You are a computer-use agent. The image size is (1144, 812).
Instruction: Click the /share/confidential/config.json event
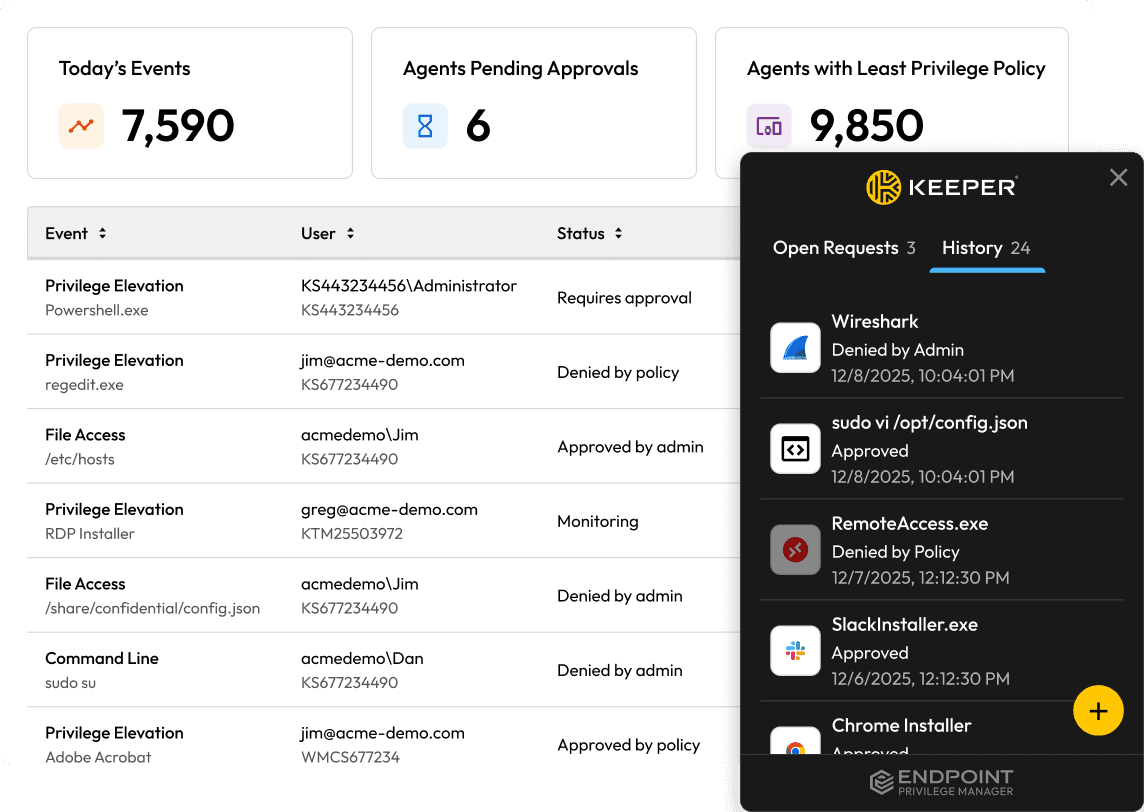tap(152, 595)
